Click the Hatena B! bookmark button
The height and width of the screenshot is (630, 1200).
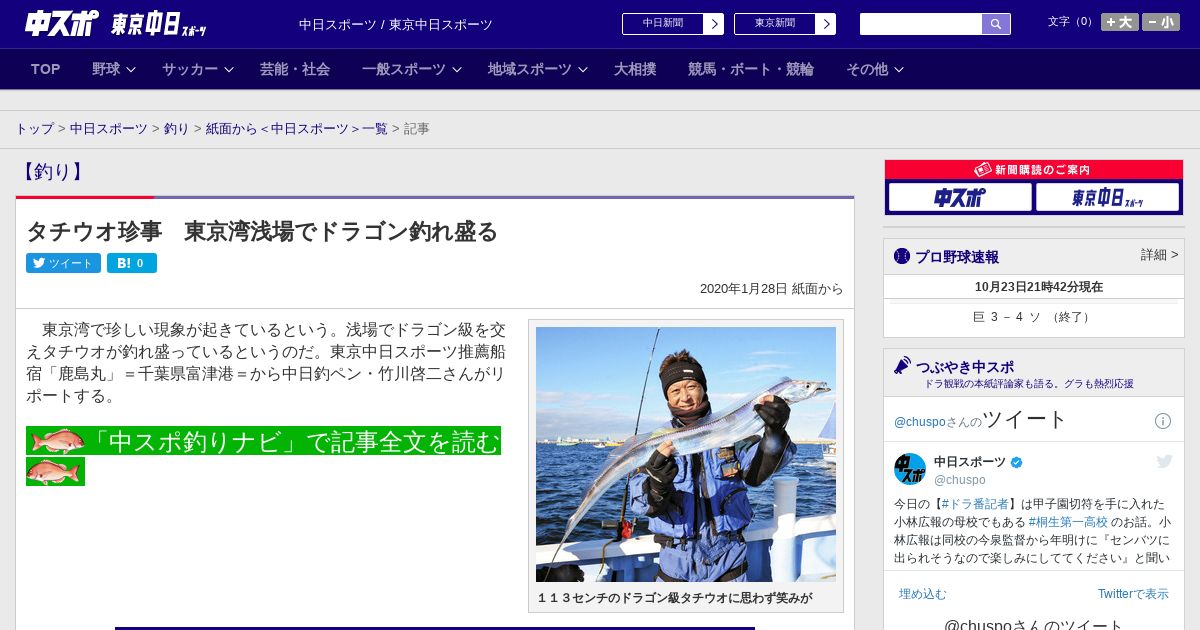[x=132, y=263]
